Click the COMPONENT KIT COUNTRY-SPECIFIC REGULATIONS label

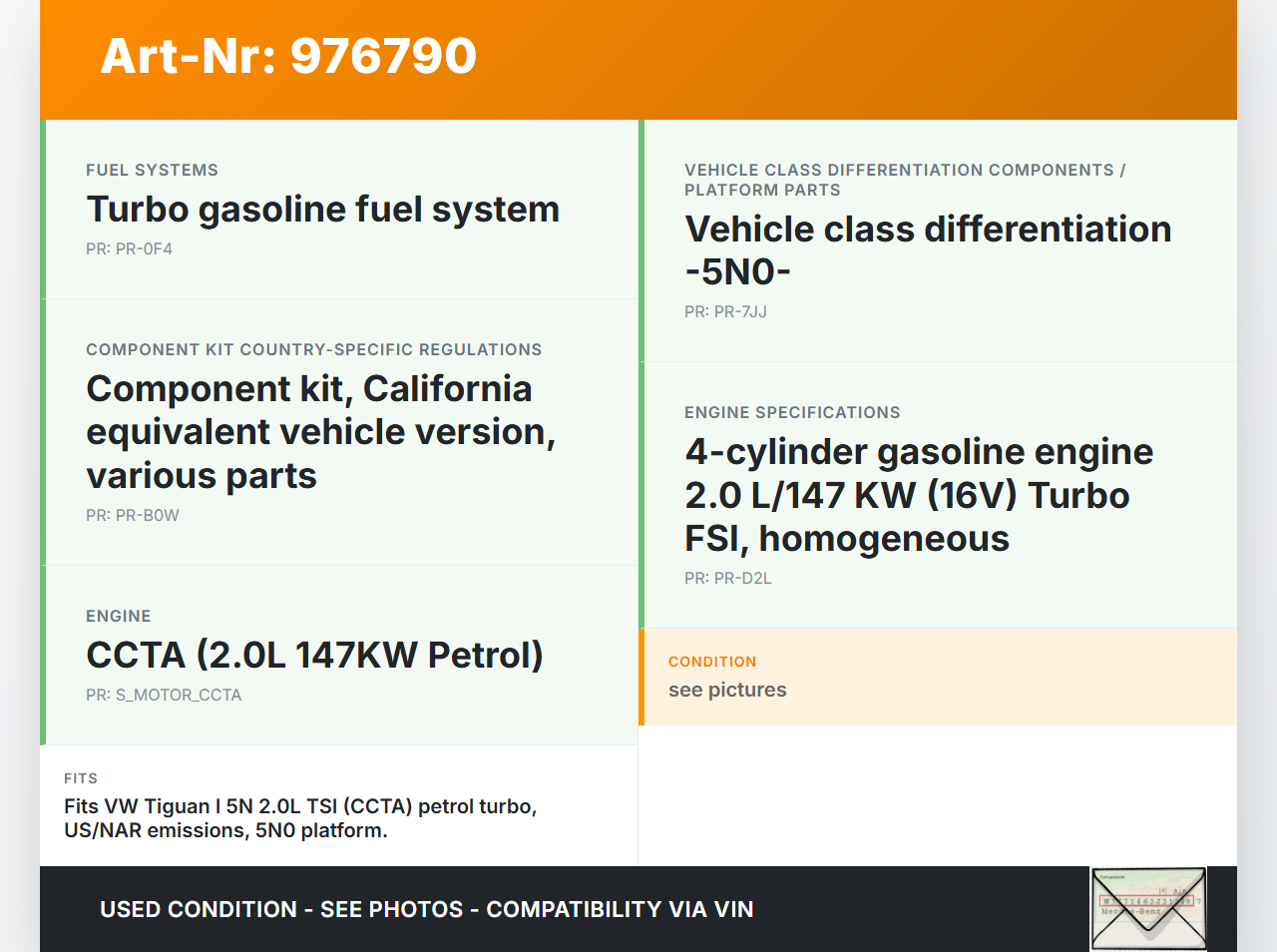[313, 350]
